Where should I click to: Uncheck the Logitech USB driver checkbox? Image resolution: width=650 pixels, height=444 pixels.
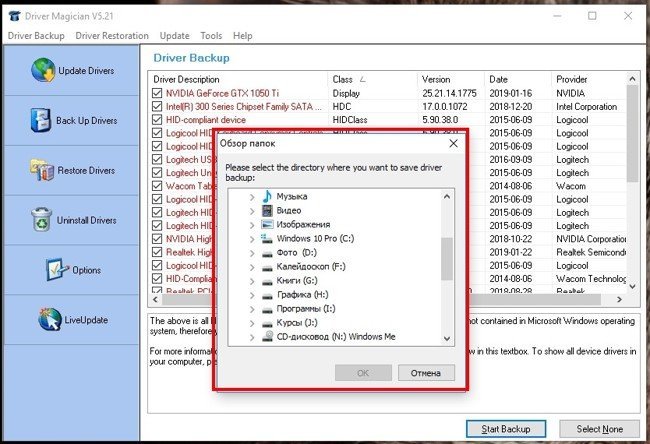(x=157, y=159)
